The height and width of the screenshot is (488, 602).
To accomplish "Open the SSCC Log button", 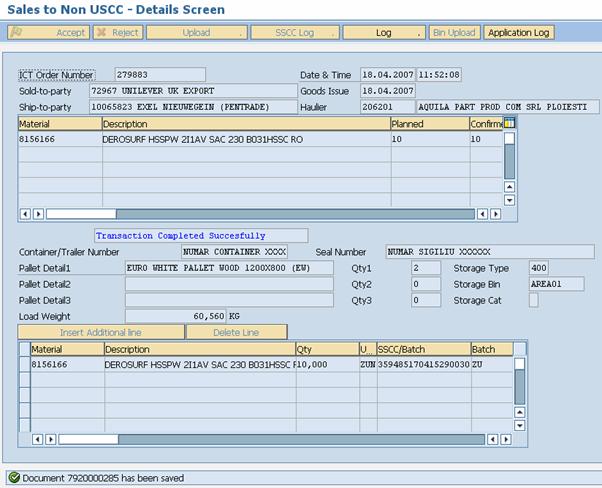I will 295,33.
